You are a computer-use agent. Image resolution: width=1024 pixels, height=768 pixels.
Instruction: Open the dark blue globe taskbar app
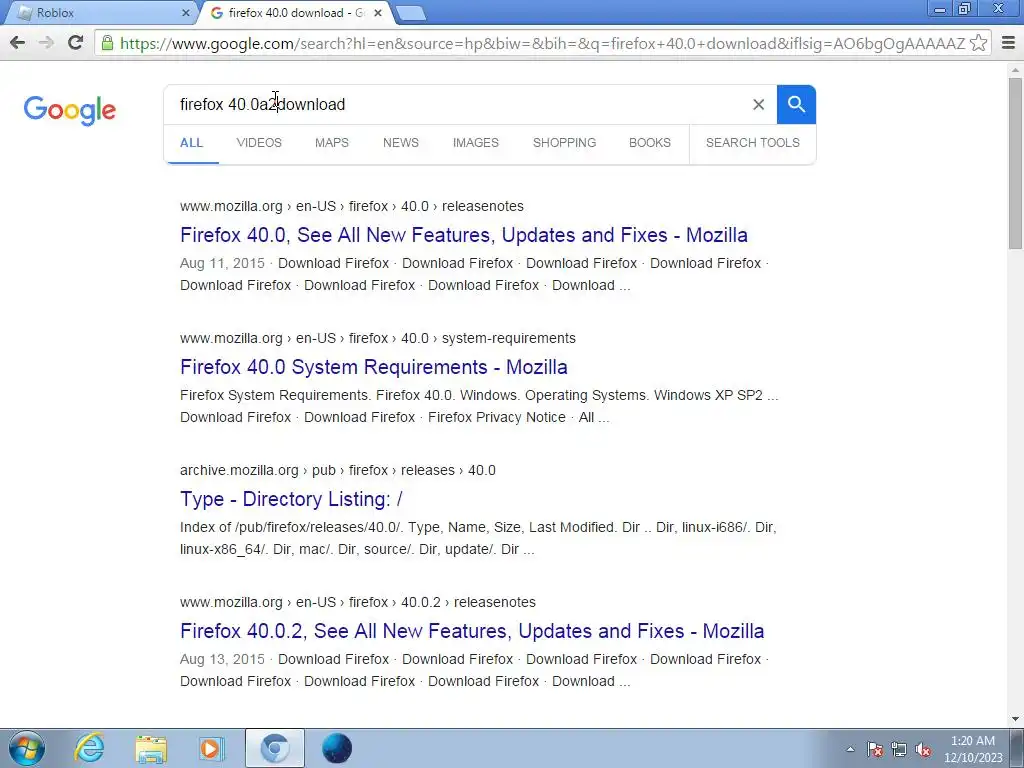coord(337,748)
